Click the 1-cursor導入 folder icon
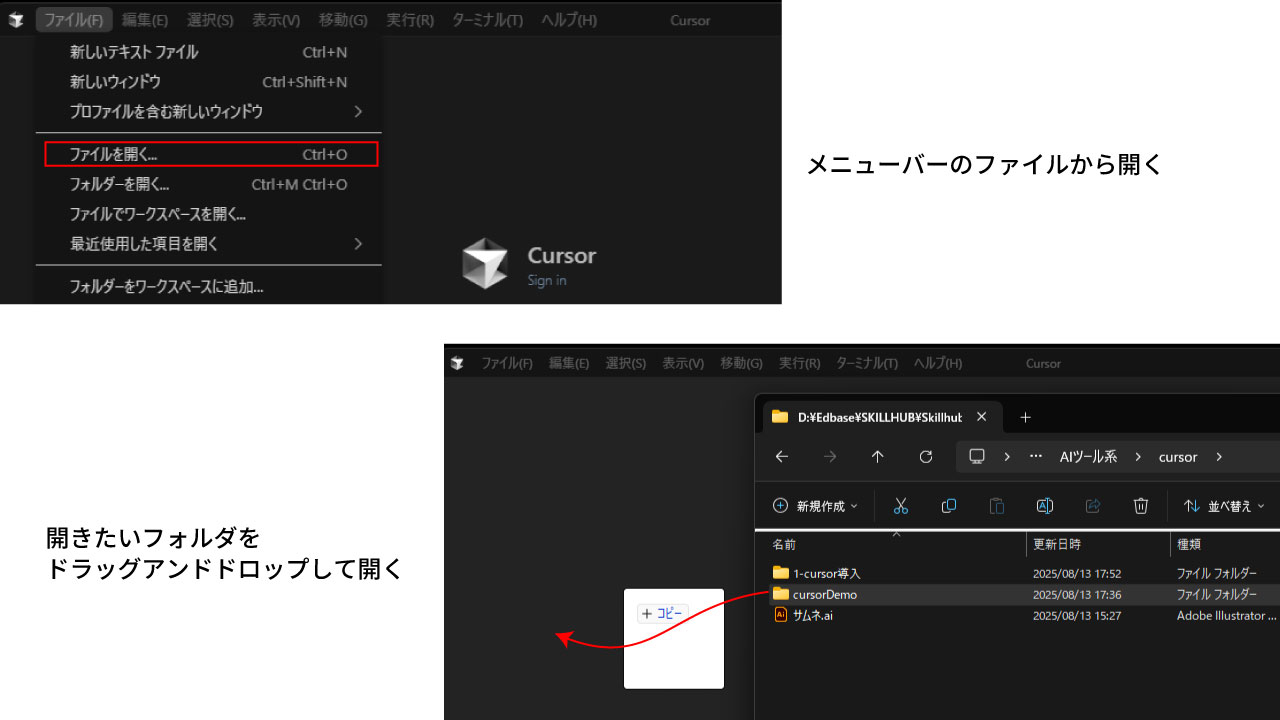Image resolution: width=1280 pixels, height=720 pixels. click(x=781, y=573)
